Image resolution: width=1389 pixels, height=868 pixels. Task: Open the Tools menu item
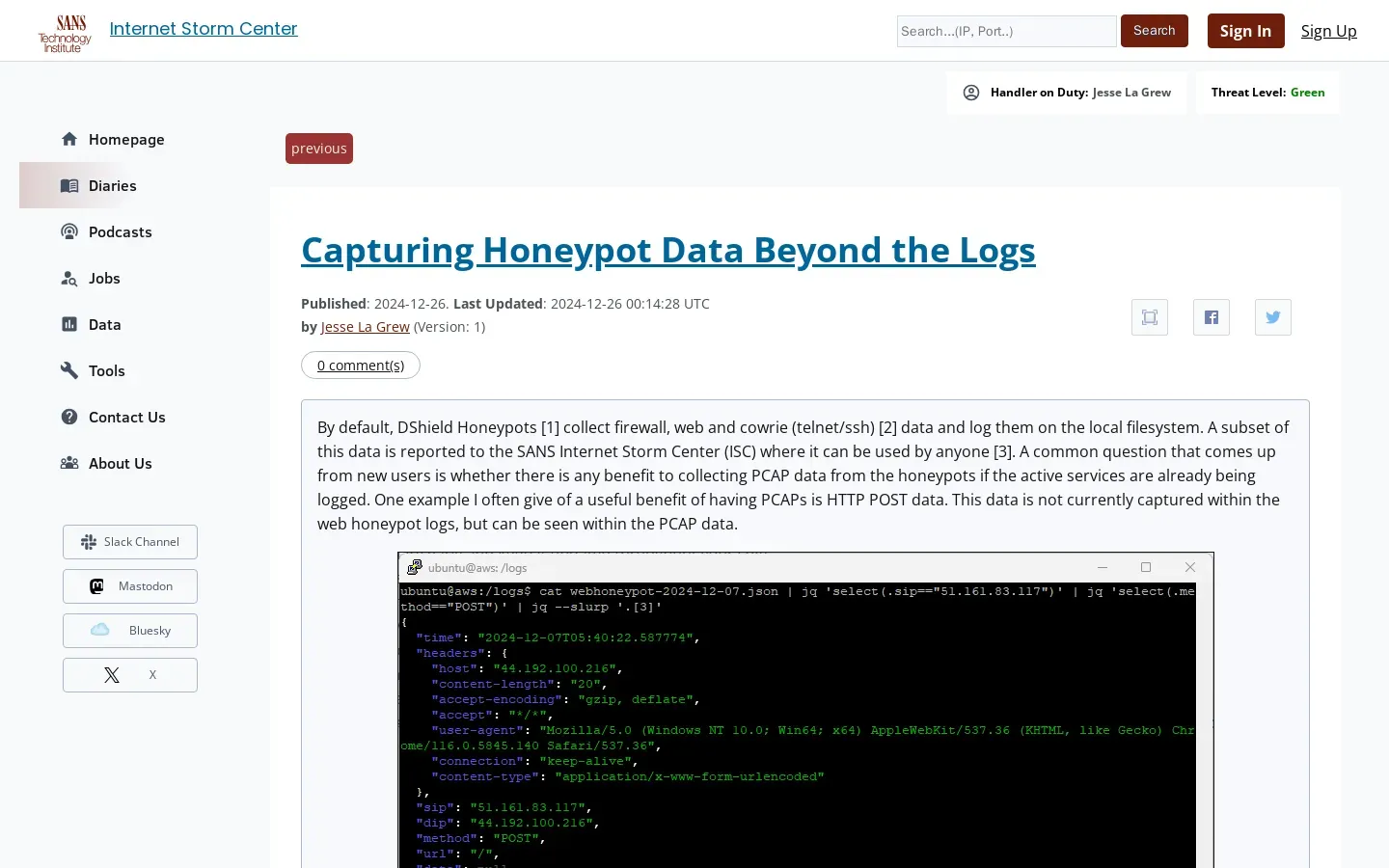(107, 370)
